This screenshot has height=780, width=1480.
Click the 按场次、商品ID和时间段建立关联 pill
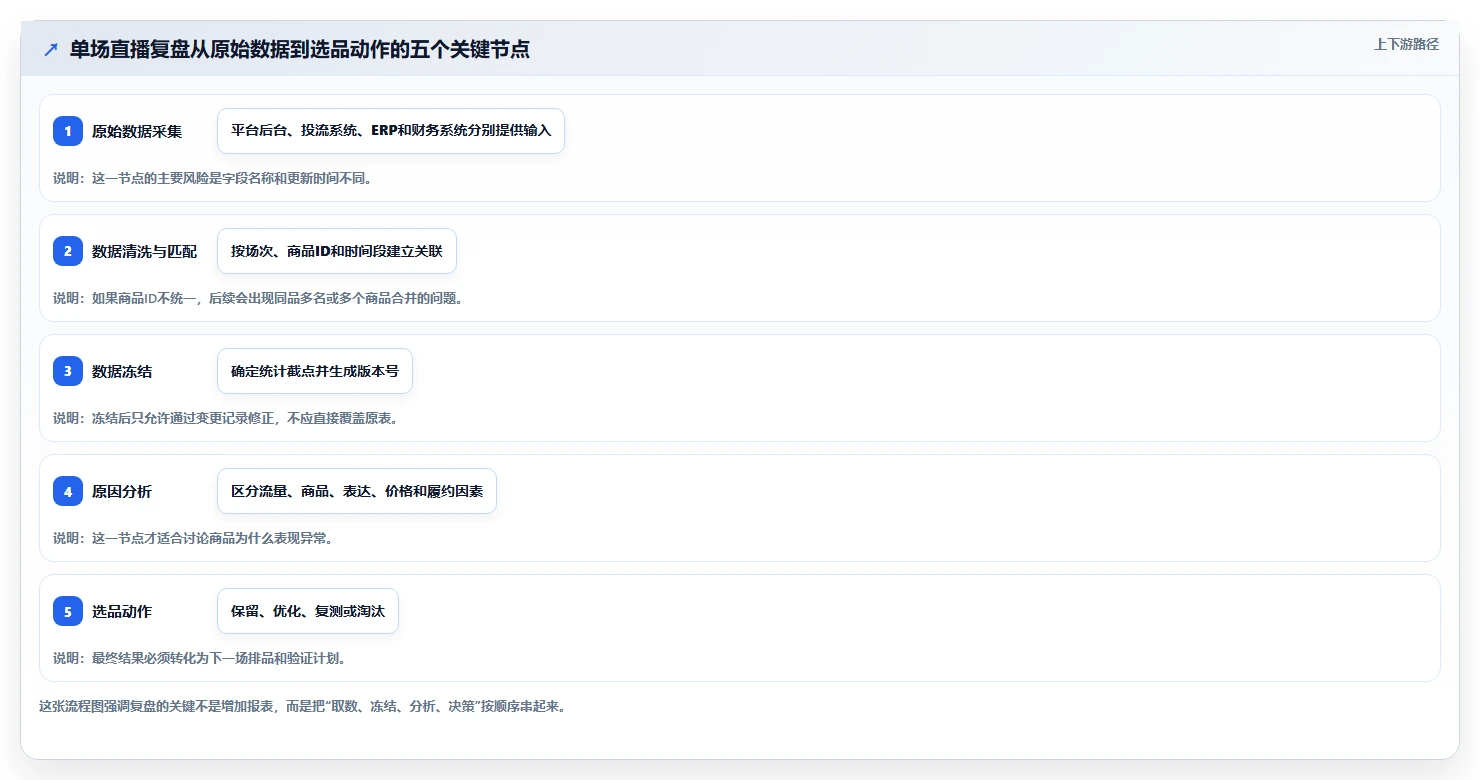click(337, 251)
